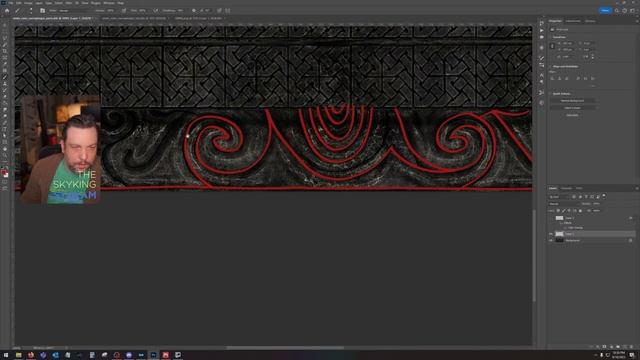This screenshot has height=360, width=640.
Task: Select the Eraser tool
Action: pyautogui.click(x=5, y=97)
